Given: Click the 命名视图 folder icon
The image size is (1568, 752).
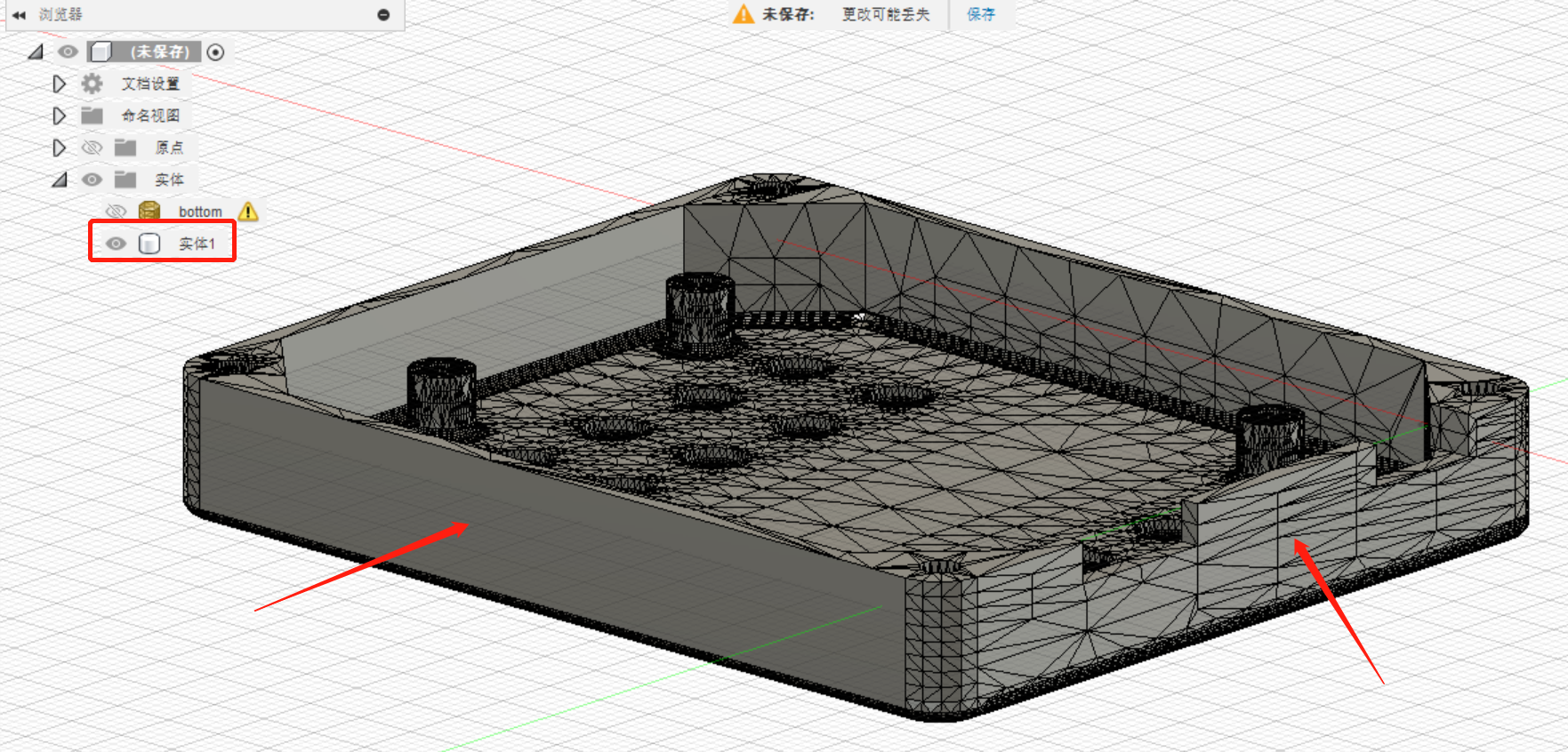Looking at the screenshot, I should [x=92, y=116].
